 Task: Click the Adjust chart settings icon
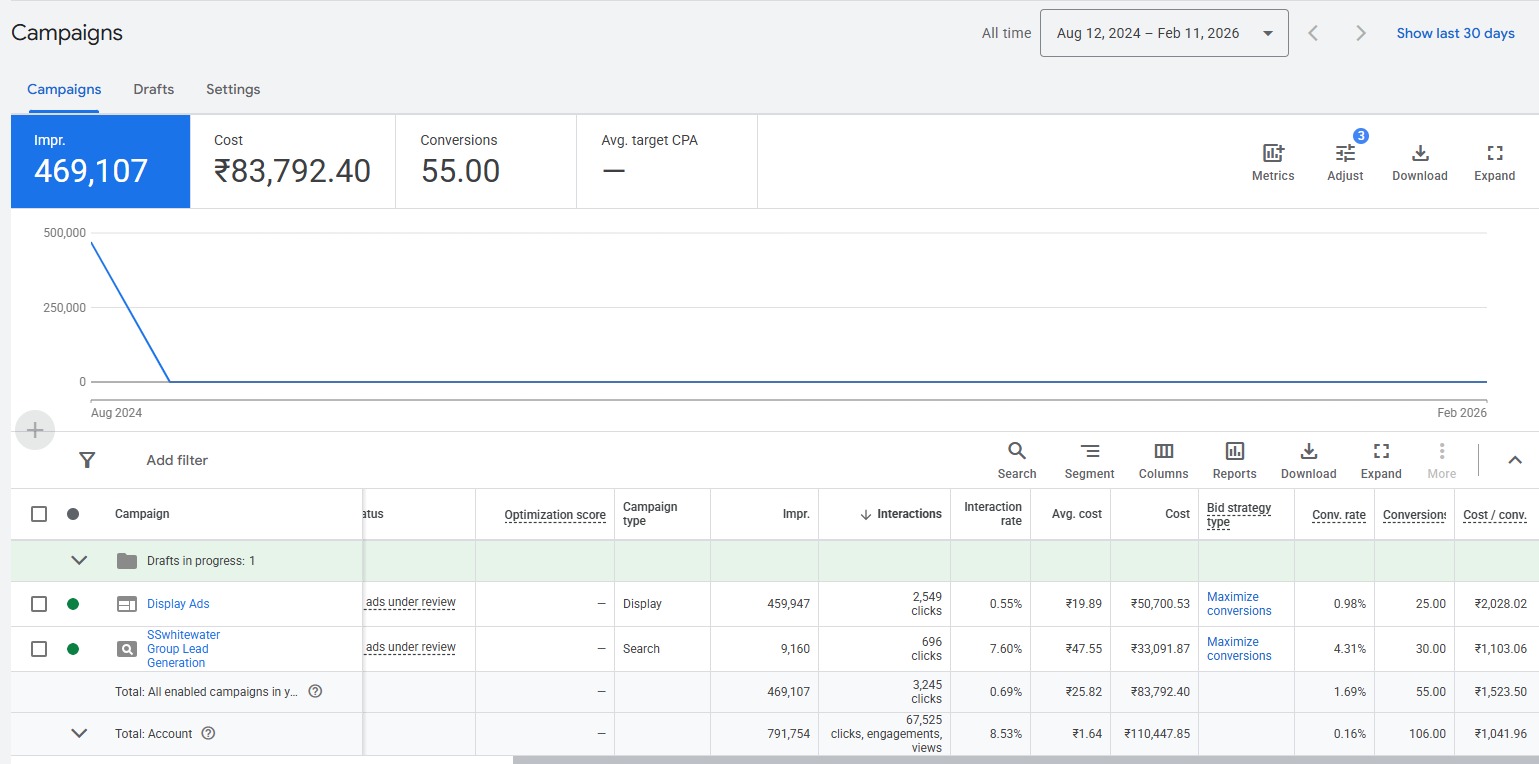pyautogui.click(x=1345, y=154)
